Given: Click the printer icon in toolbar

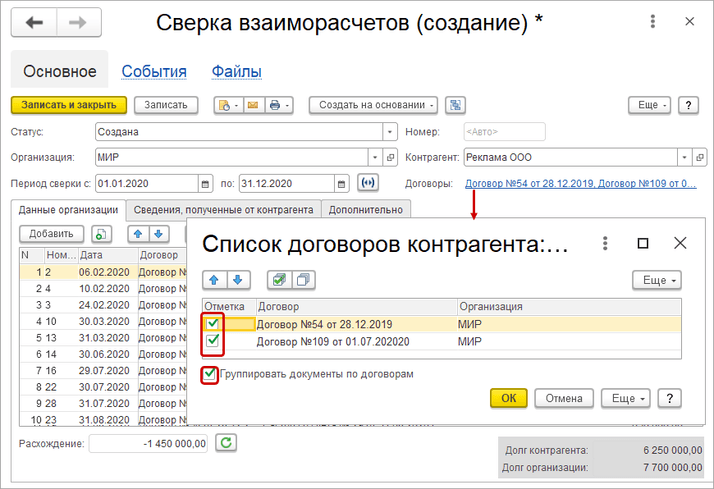Looking at the screenshot, I should [274, 105].
